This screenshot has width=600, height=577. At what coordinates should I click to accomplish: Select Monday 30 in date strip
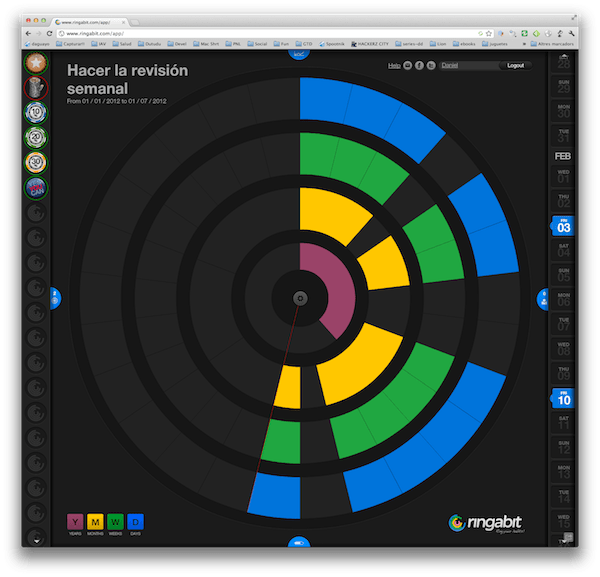click(x=563, y=111)
